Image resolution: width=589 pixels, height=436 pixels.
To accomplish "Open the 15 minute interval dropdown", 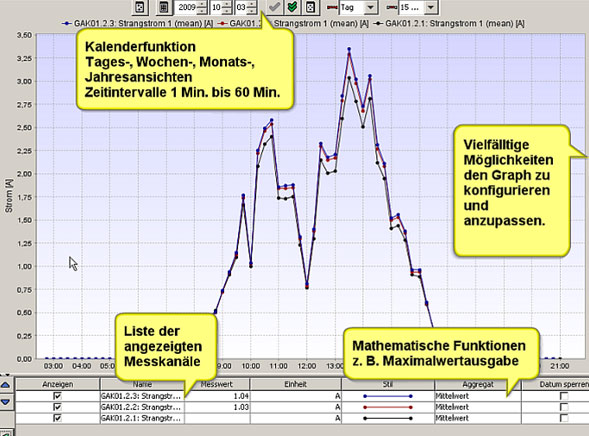I will pyautogui.click(x=431, y=8).
